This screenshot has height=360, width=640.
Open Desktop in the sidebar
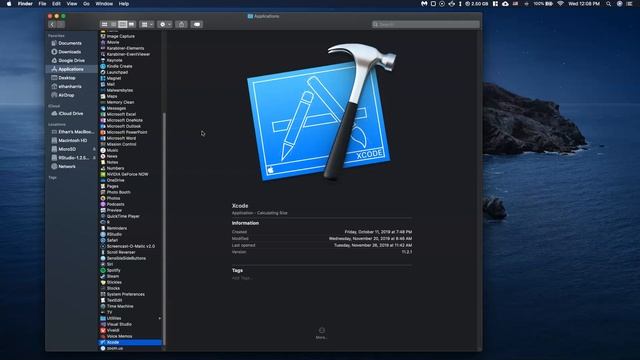67,78
